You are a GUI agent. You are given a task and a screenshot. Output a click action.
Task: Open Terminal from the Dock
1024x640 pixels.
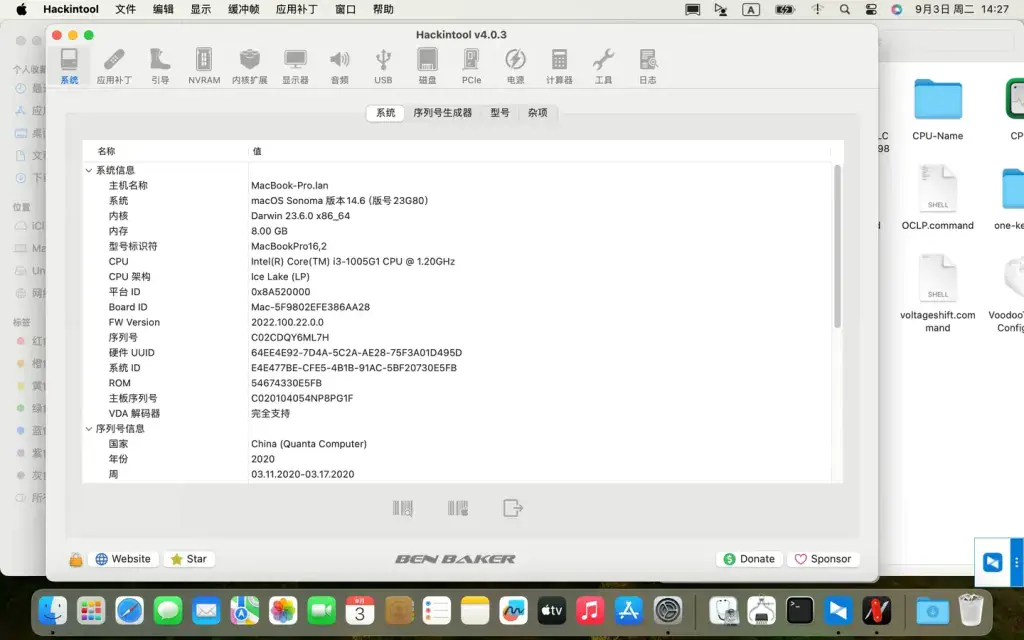coord(800,611)
